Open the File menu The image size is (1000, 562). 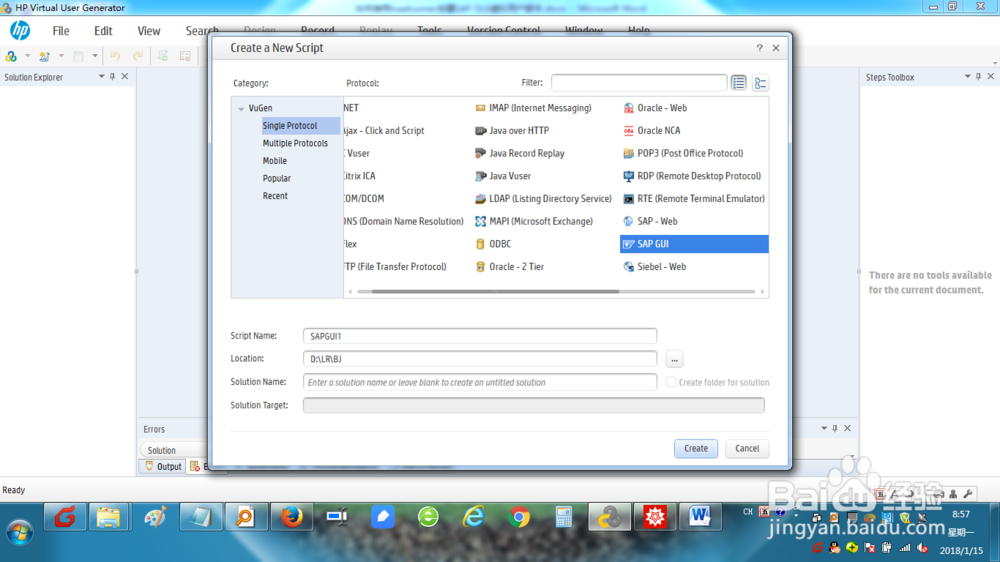61,31
